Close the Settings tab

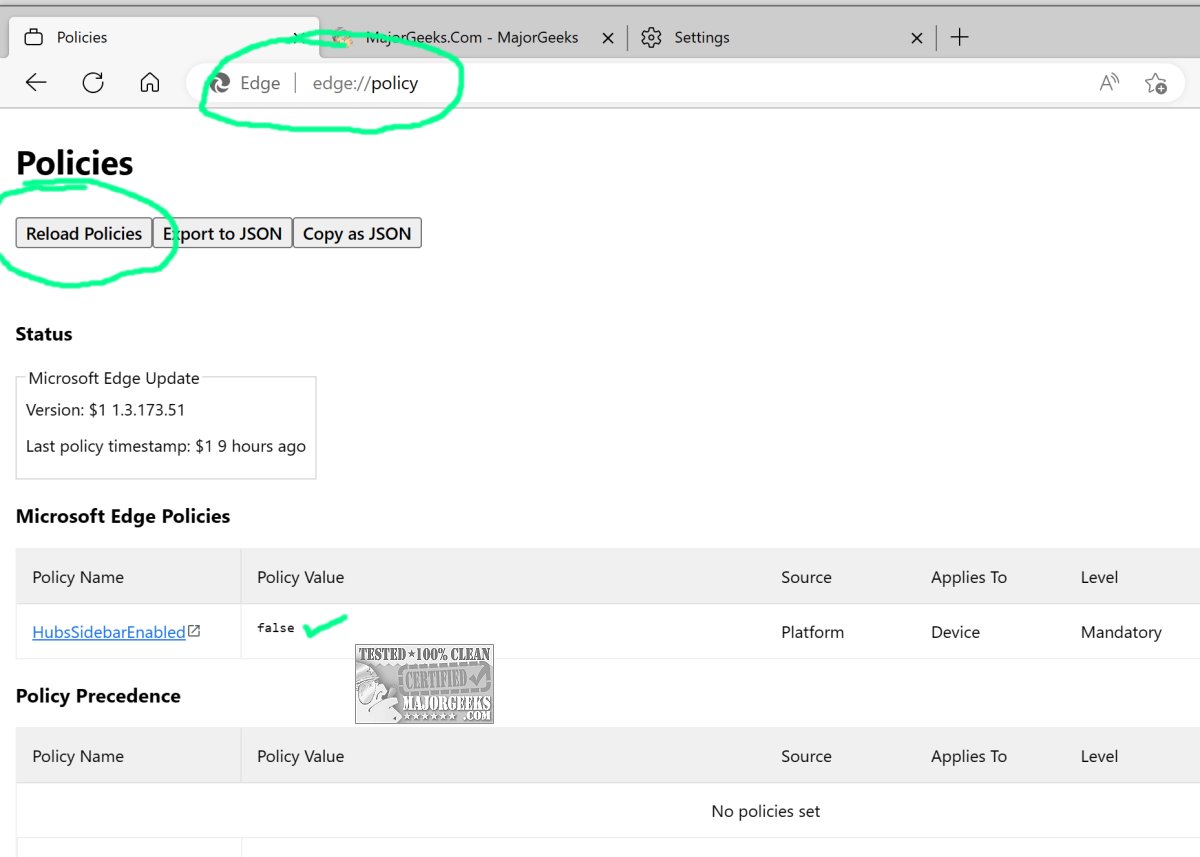click(x=917, y=38)
